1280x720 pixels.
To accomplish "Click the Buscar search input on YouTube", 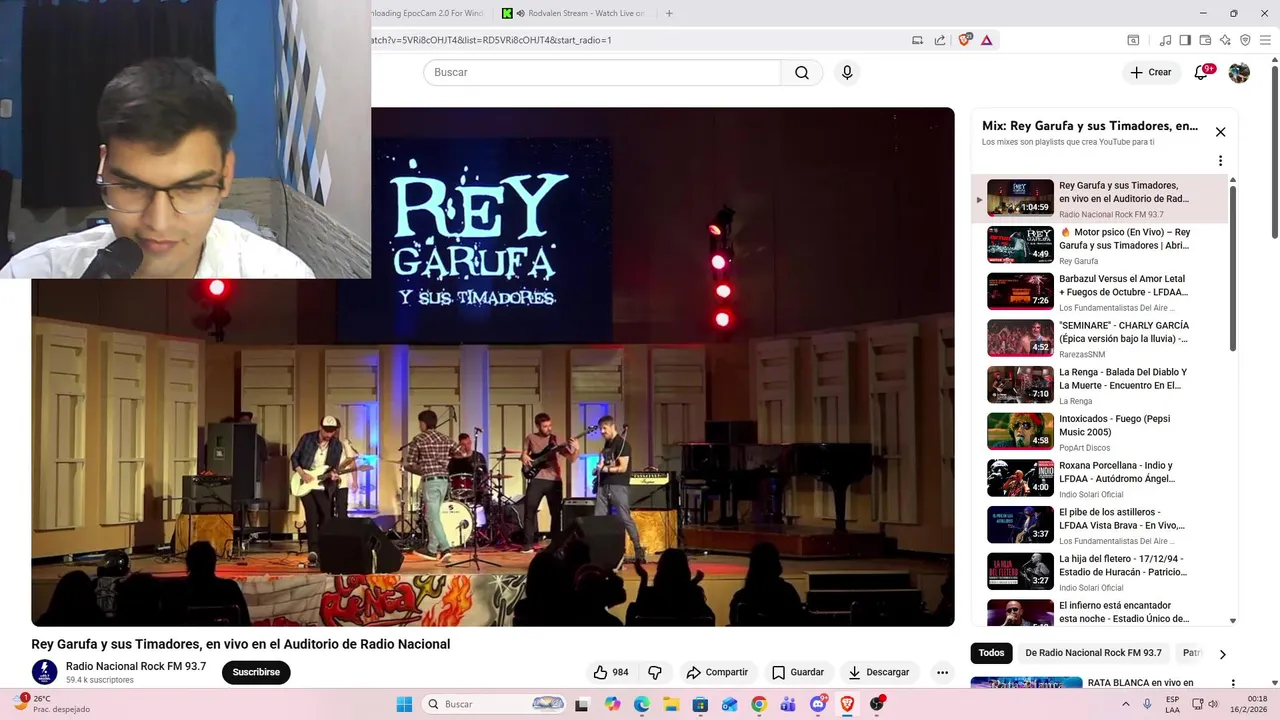I will point(602,72).
